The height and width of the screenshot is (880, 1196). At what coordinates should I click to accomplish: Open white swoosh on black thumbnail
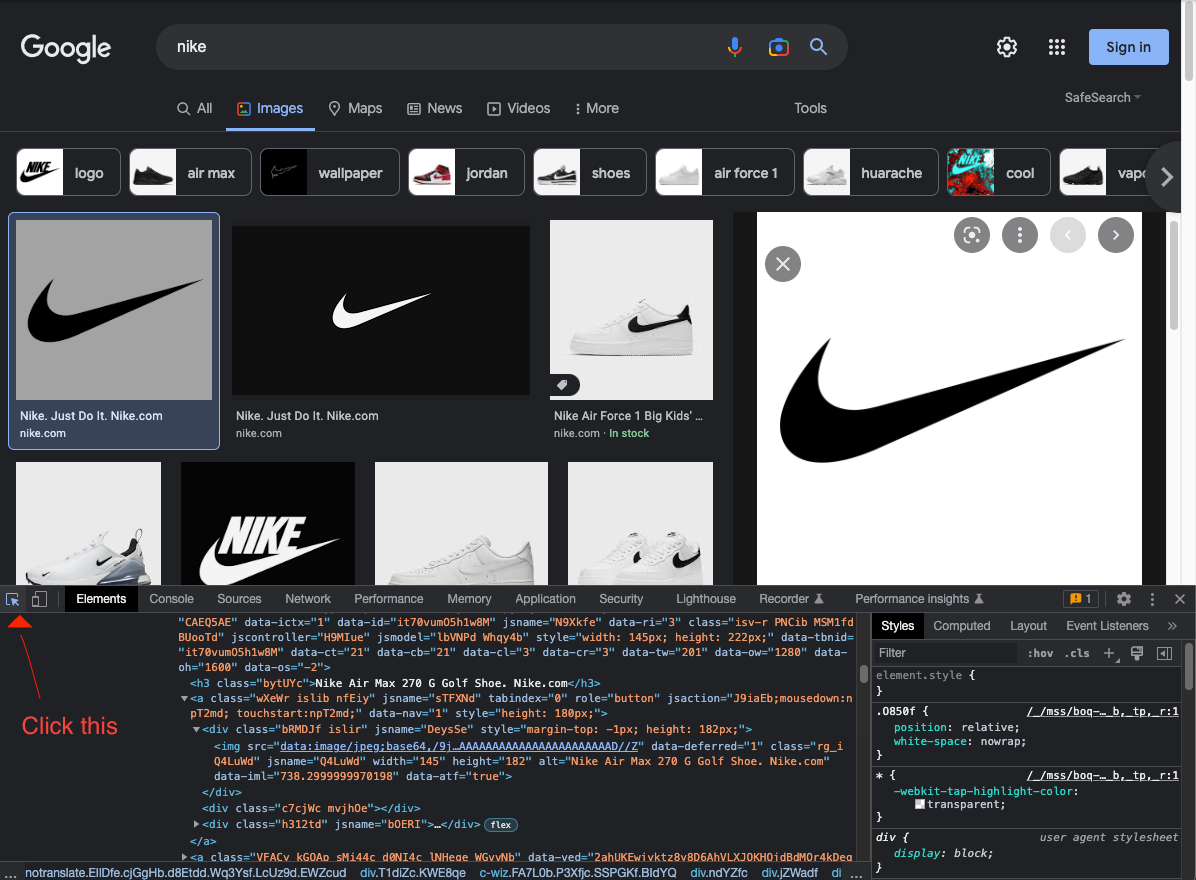tap(381, 310)
